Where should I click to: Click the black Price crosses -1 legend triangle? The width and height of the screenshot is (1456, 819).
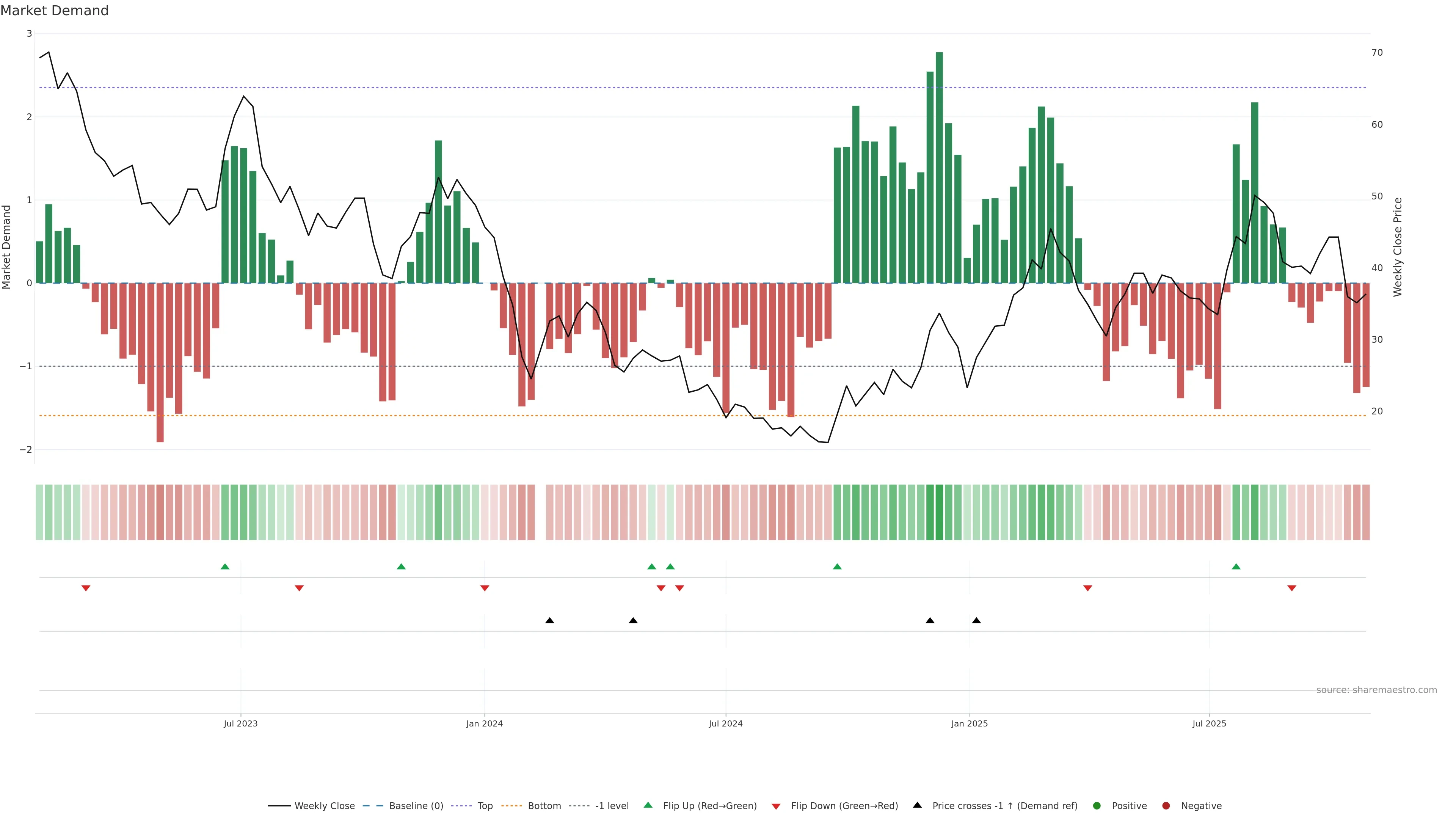pyautogui.click(x=917, y=805)
